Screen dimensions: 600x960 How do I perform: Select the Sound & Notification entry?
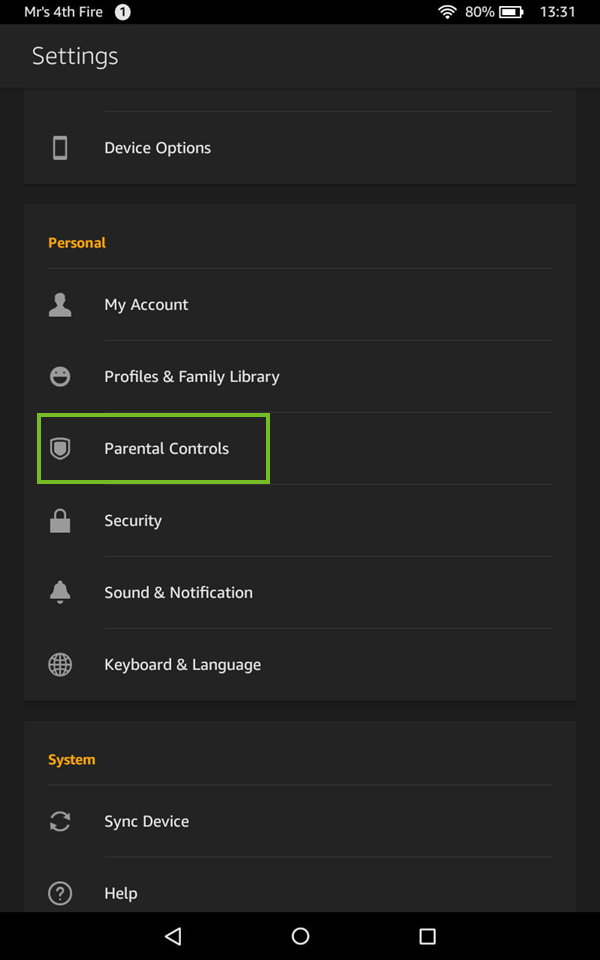tap(178, 592)
